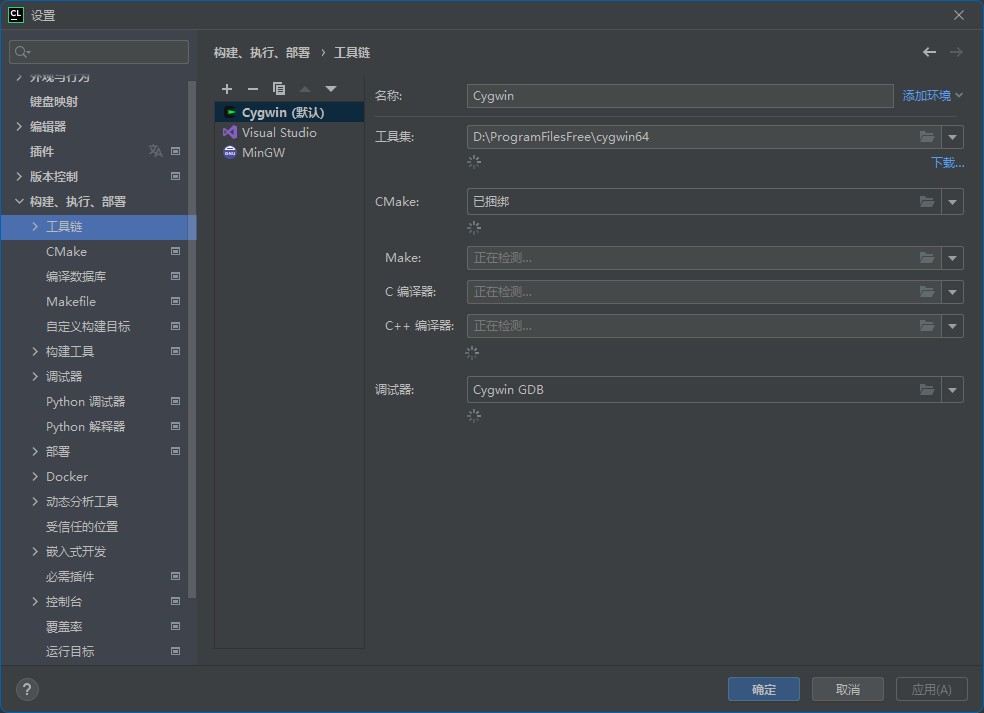Click the translate icon beside 插件
The height and width of the screenshot is (713, 984).
(x=155, y=151)
